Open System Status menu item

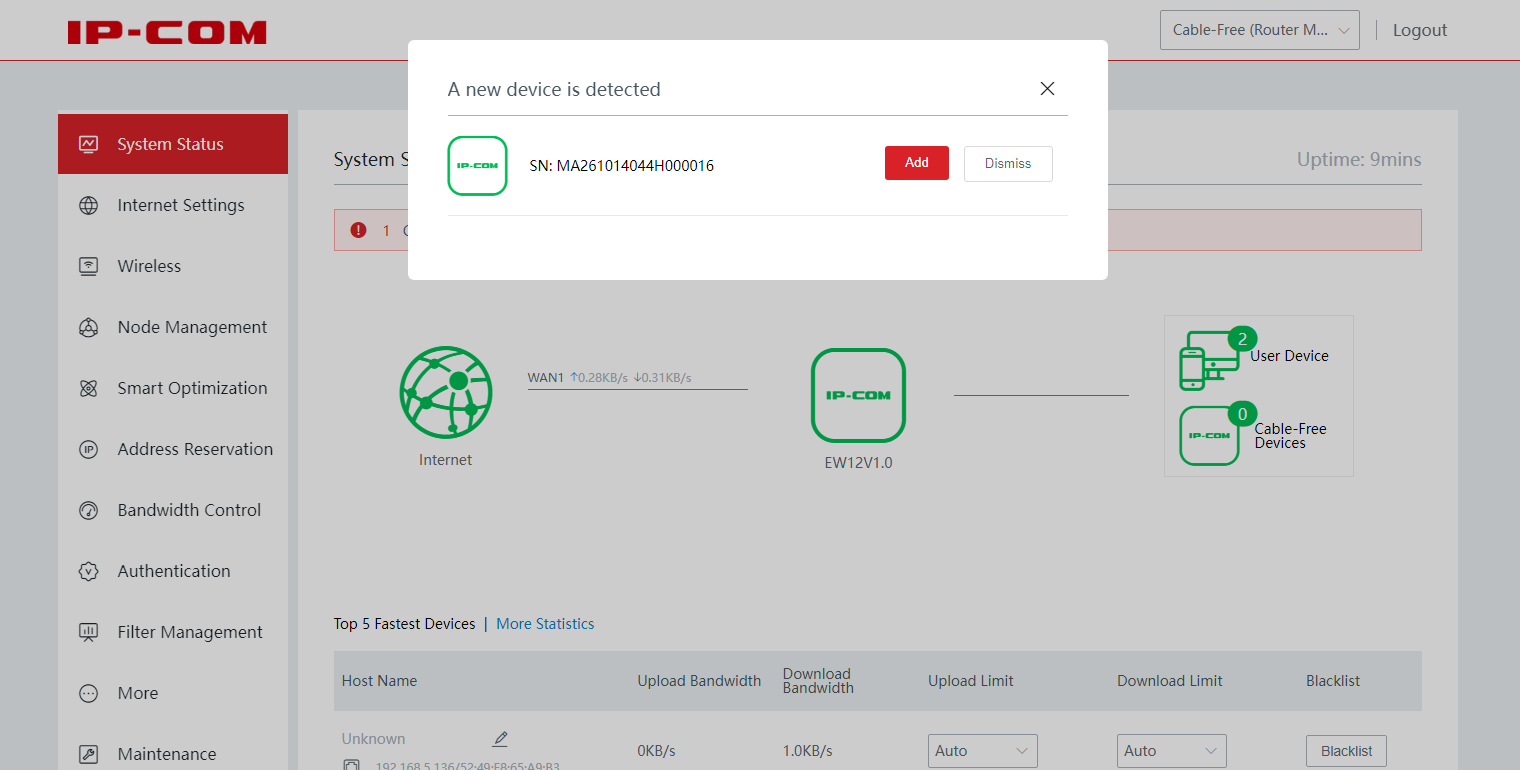point(173,144)
